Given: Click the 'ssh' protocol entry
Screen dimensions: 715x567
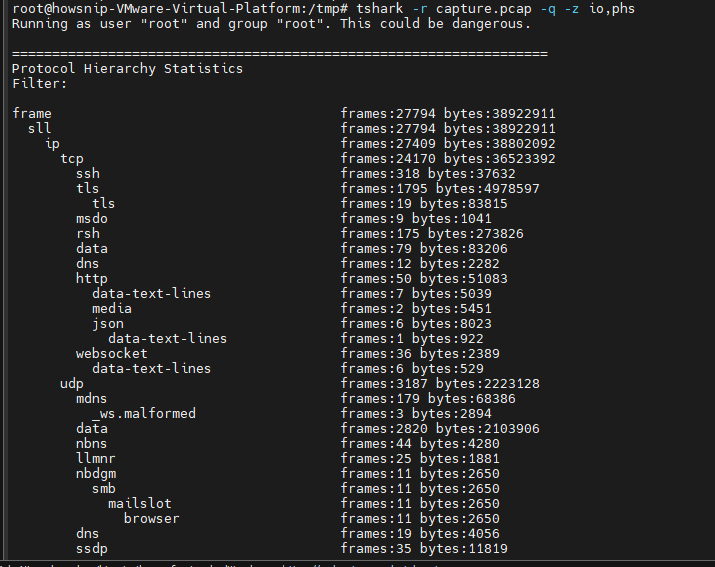Looking at the screenshot, I should tap(88, 174).
